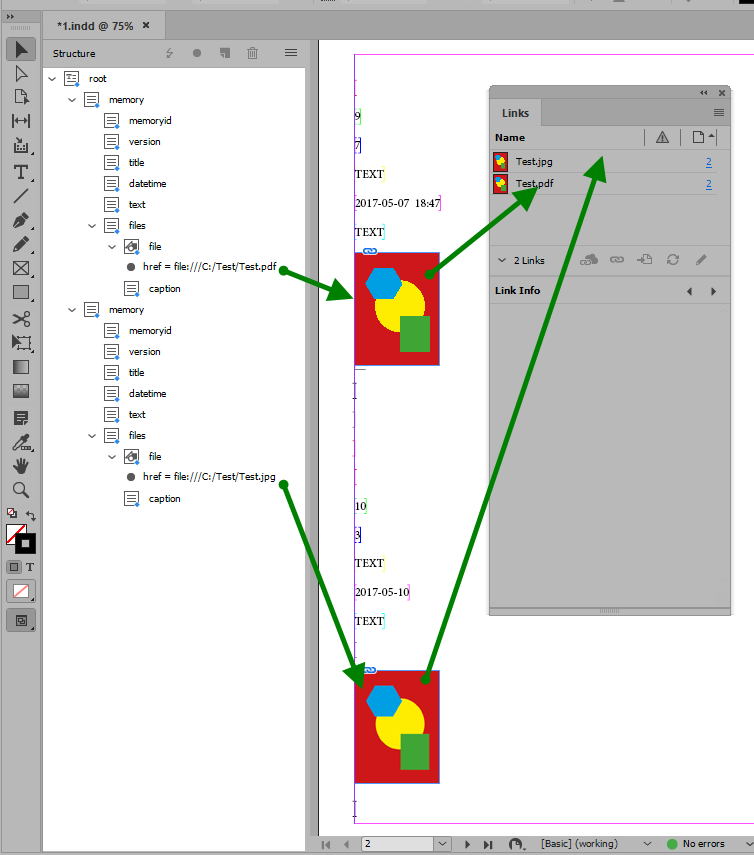Open the Structure panel menu
The image size is (754, 855).
pyautogui.click(x=291, y=53)
